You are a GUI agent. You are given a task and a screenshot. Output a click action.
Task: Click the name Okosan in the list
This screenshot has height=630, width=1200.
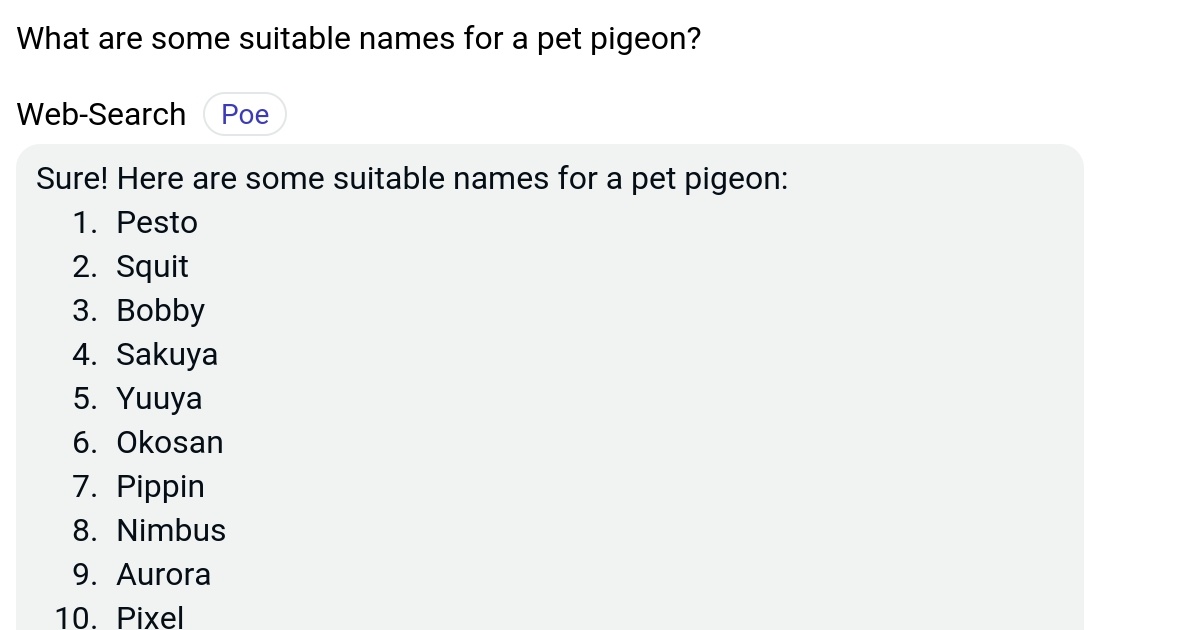pyautogui.click(x=170, y=443)
